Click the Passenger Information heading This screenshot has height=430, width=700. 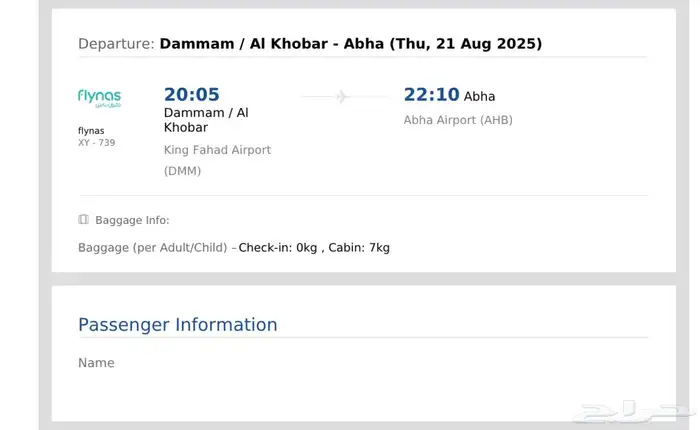pyautogui.click(x=178, y=325)
